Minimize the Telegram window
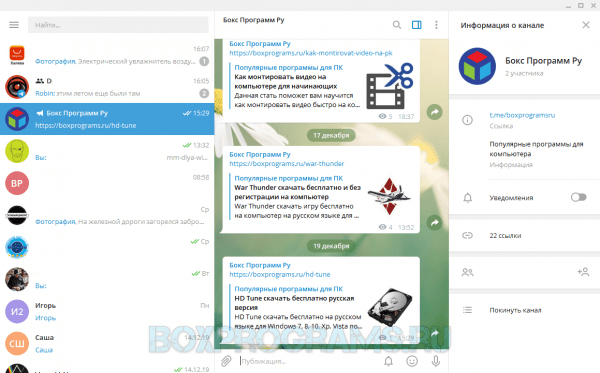The image size is (600, 373). pos(568,6)
